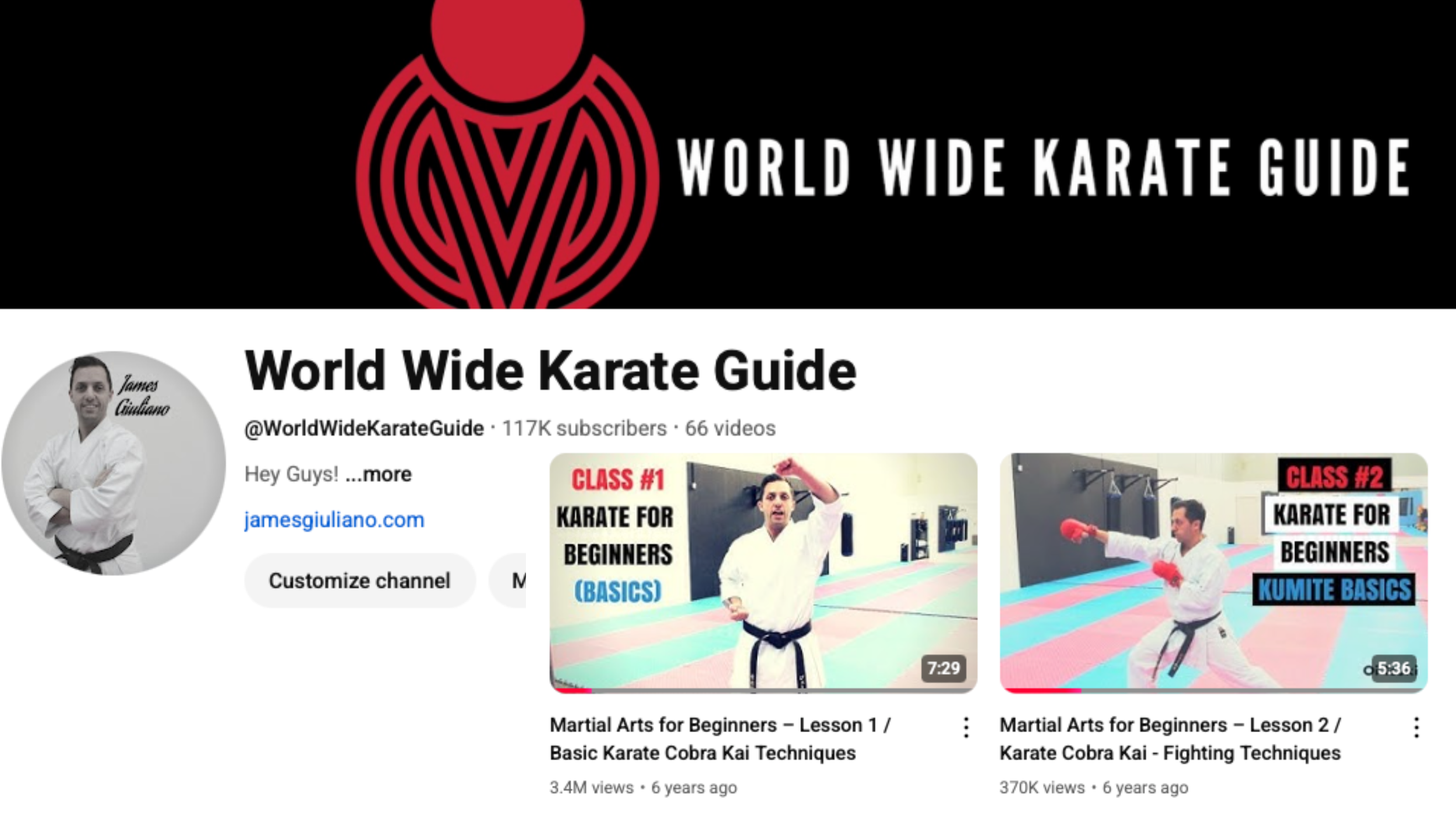
Task: Click the partially hidden button beside Customize channel
Action: (x=508, y=581)
